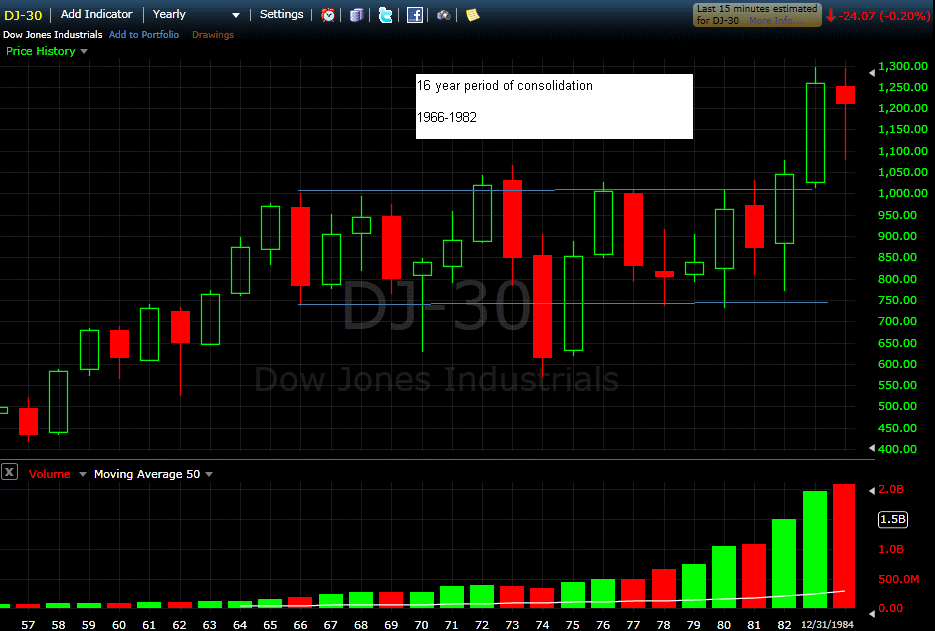935x631 pixels.
Task: Click the alarm clock alert icon
Action: [x=328, y=15]
